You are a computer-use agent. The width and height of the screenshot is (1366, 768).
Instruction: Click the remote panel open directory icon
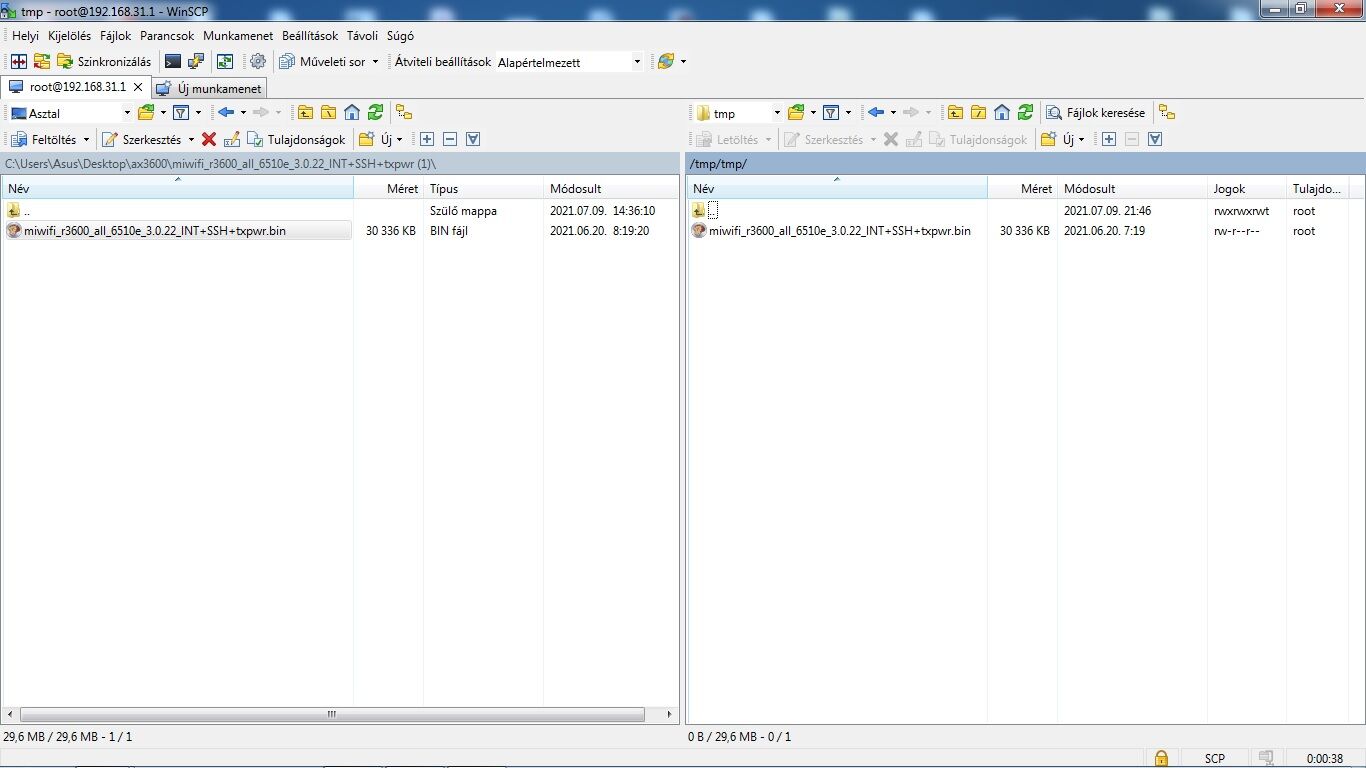click(796, 113)
